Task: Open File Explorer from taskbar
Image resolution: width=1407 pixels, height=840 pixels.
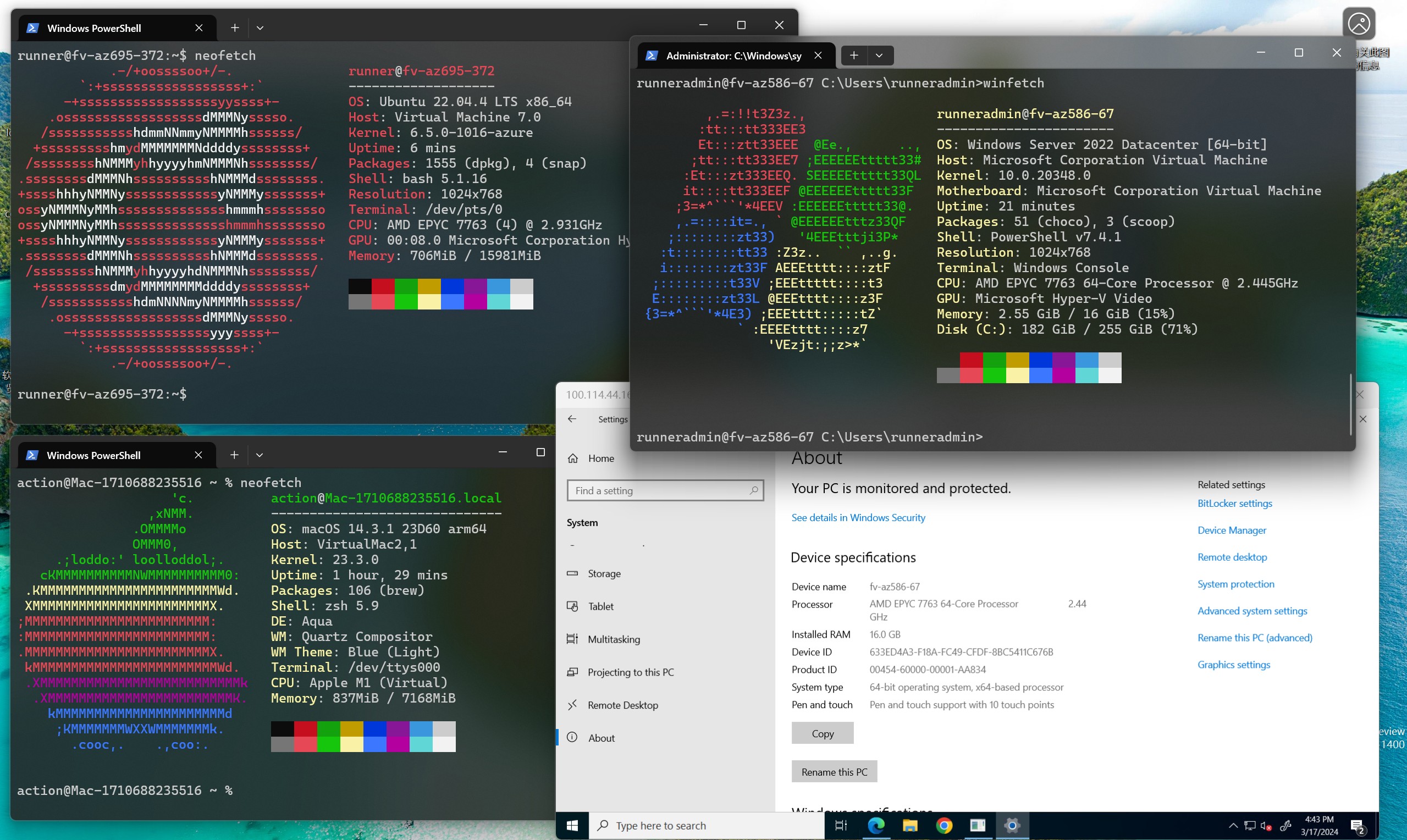Action: click(909, 826)
